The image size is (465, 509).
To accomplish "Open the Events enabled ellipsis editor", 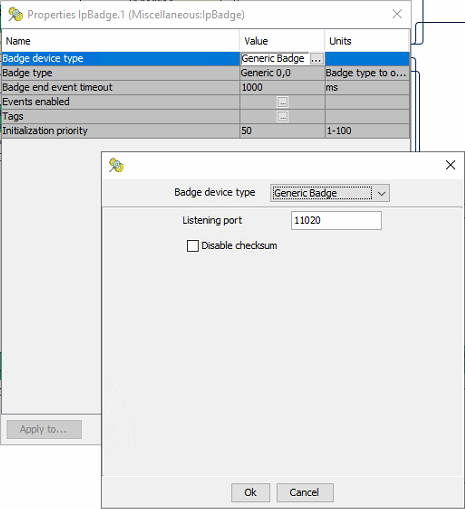I will (x=283, y=102).
